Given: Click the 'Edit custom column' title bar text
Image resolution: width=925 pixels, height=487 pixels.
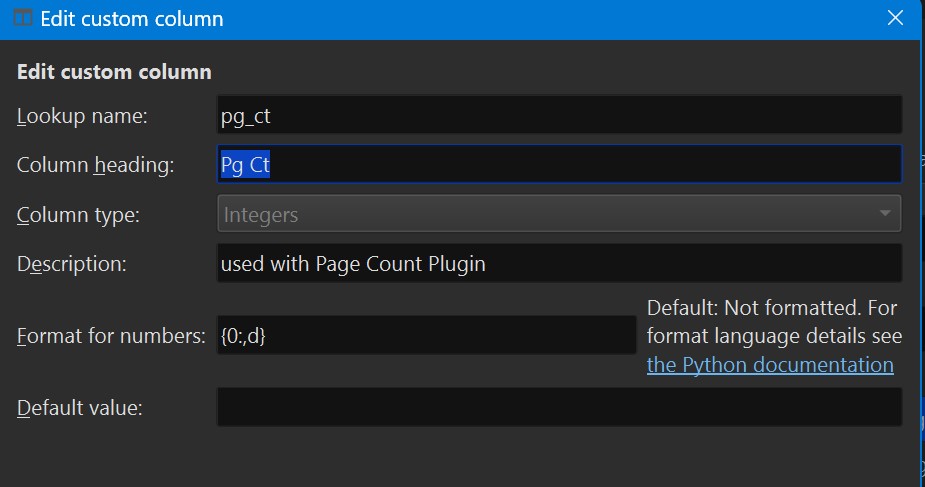Looking at the screenshot, I should pyautogui.click(x=132, y=18).
